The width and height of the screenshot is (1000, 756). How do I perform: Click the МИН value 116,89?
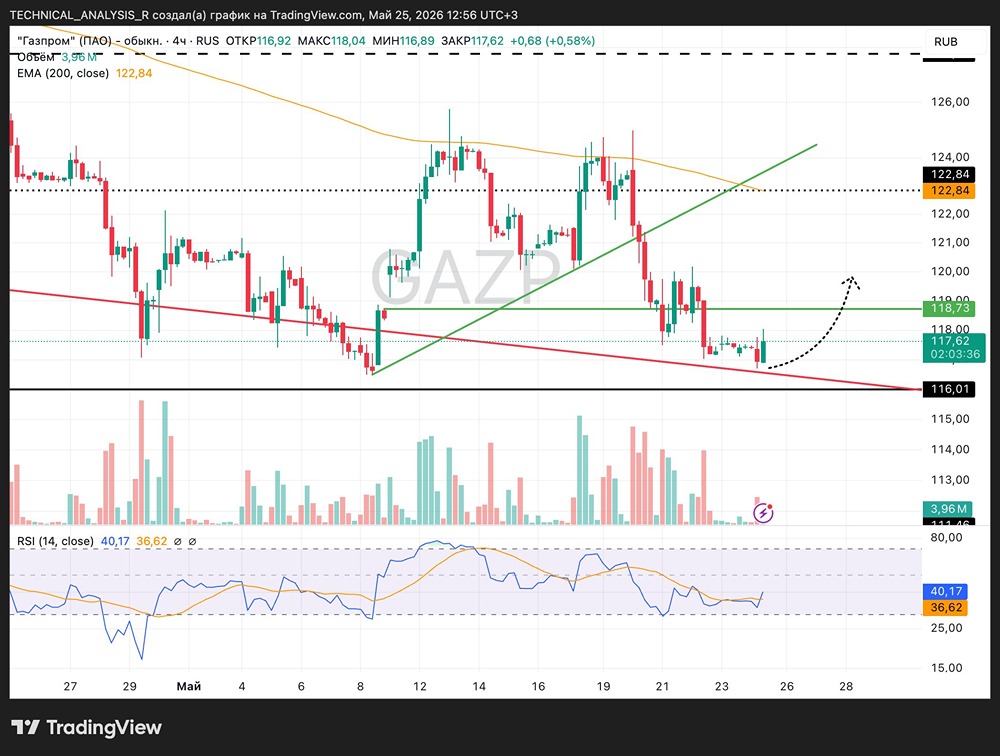click(417, 41)
